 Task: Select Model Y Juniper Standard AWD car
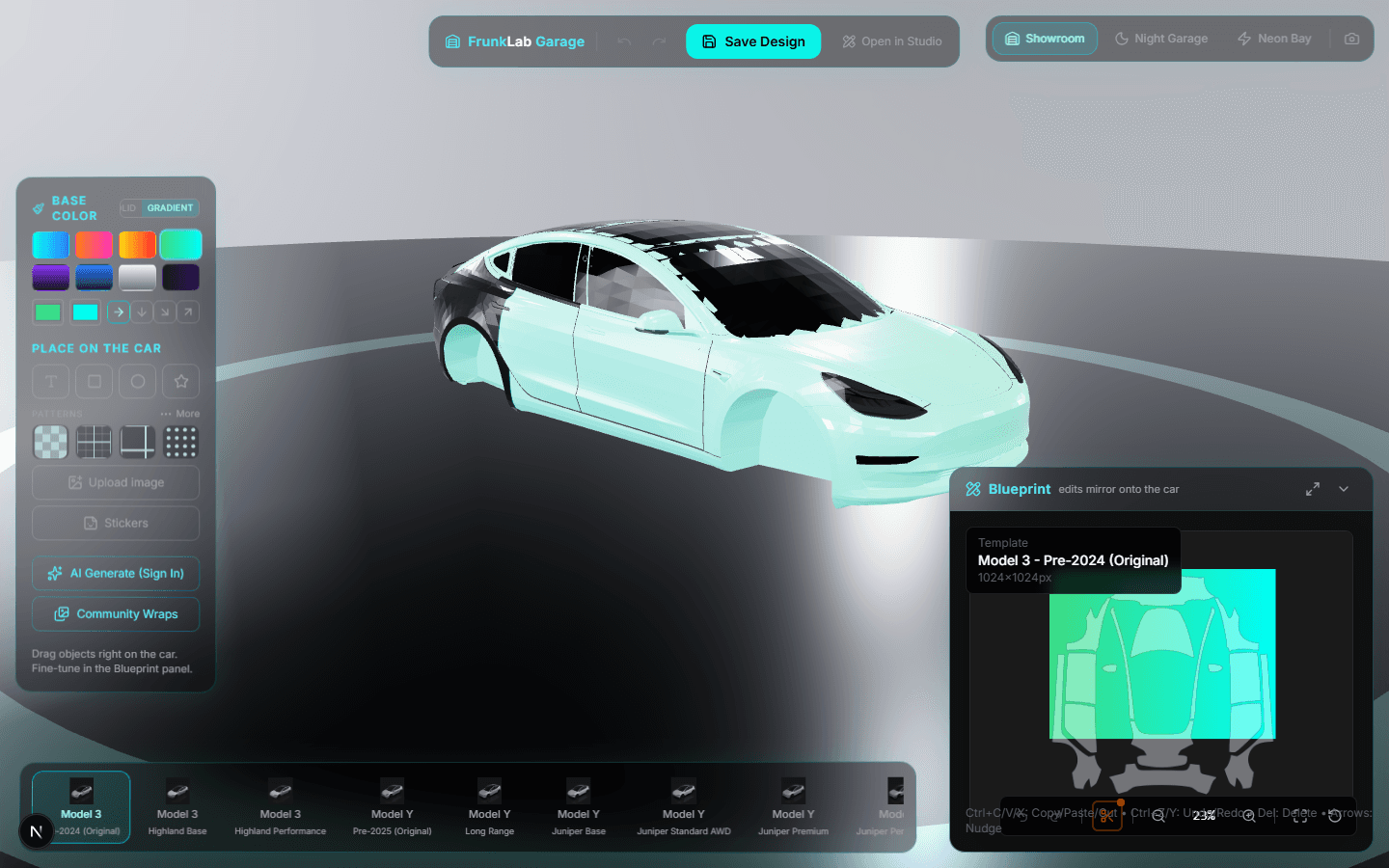click(x=684, y=807)
